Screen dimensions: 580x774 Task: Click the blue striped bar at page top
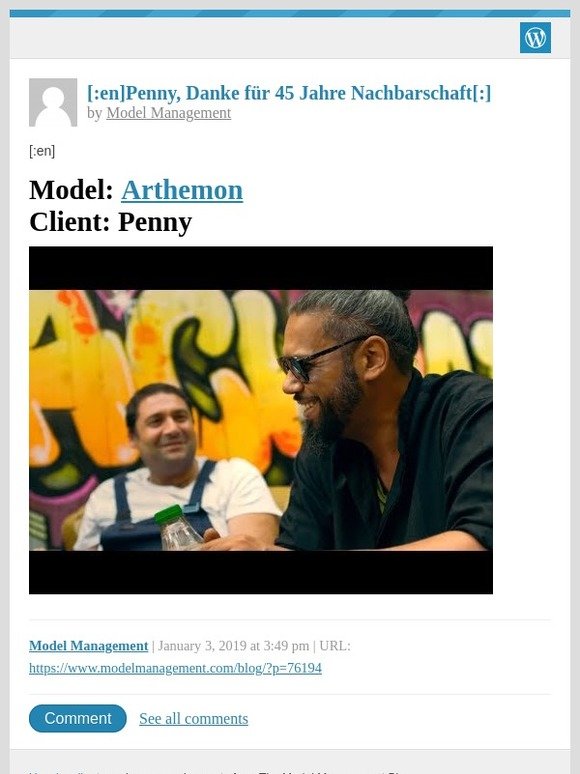(x=290, y=13)
